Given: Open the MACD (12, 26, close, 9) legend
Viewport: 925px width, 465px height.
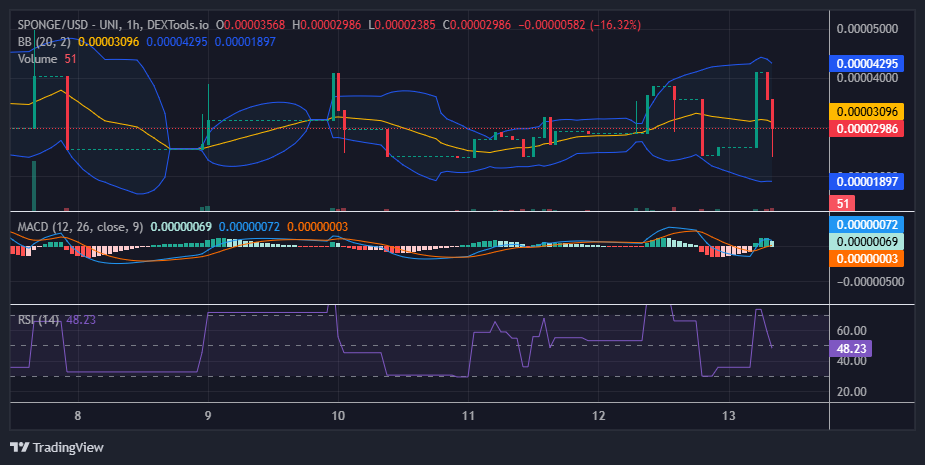Looking at the screenshot, I should coord(80,227).
